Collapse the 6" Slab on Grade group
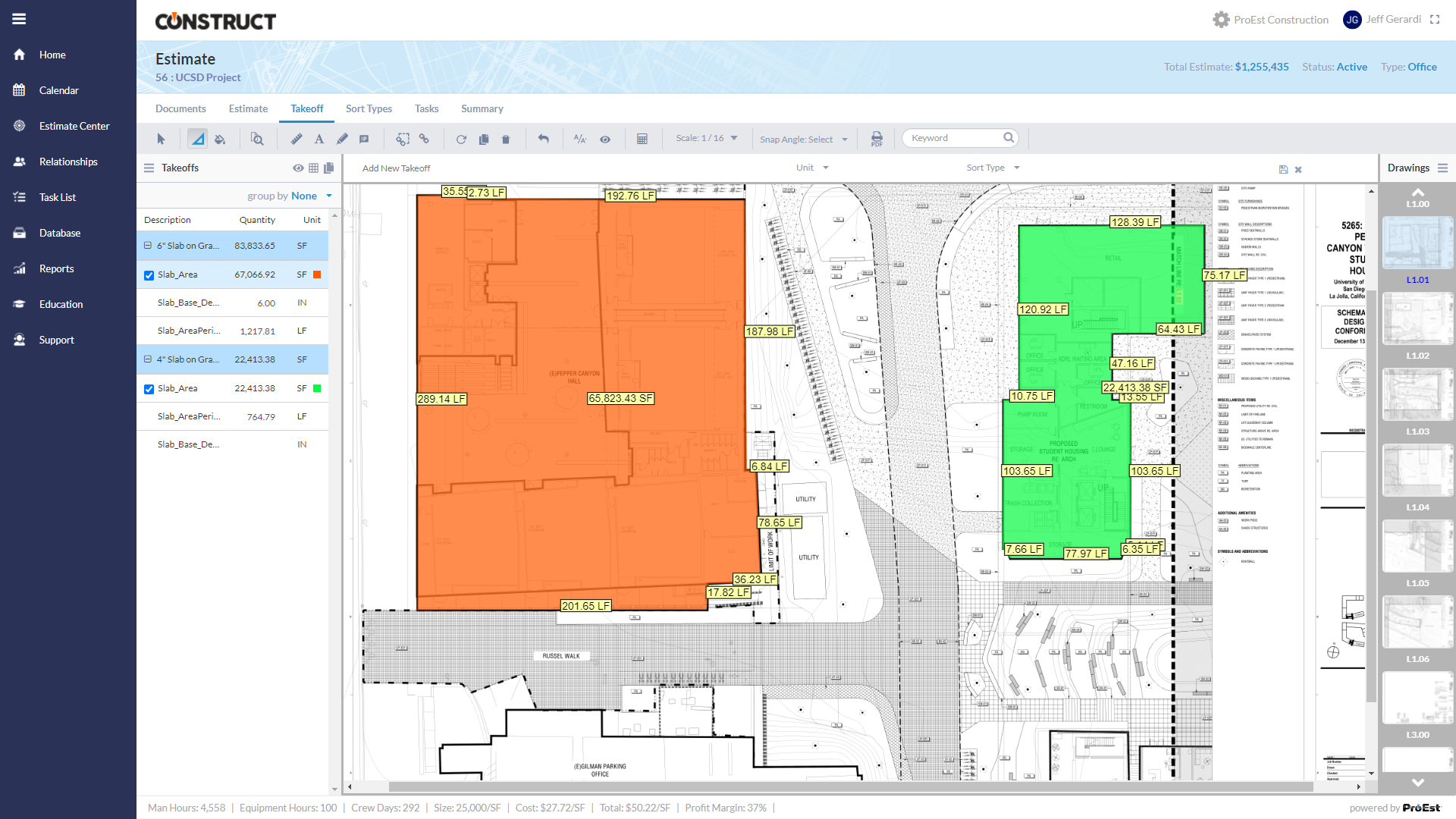This screenshot has width=1456, height=819. click(148, 246)
